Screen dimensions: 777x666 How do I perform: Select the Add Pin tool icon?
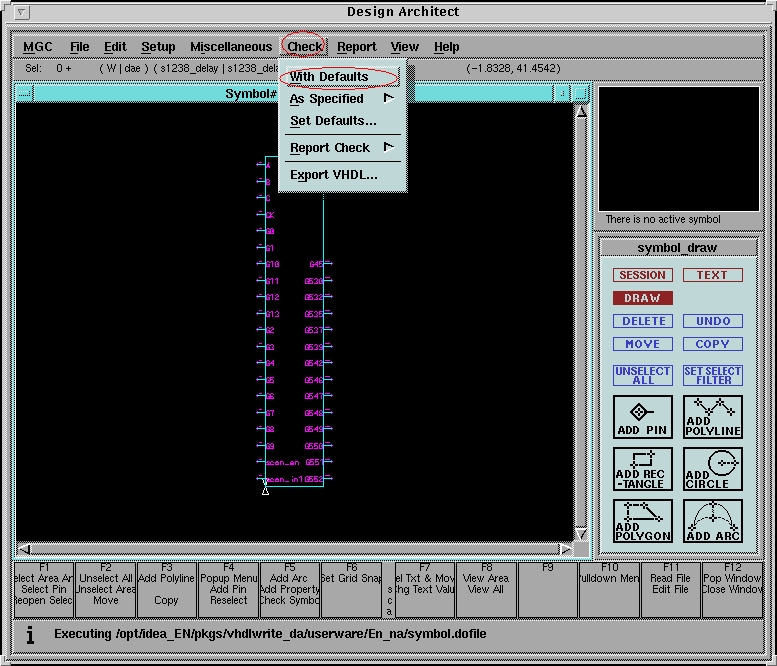click(x=642, y=416)
